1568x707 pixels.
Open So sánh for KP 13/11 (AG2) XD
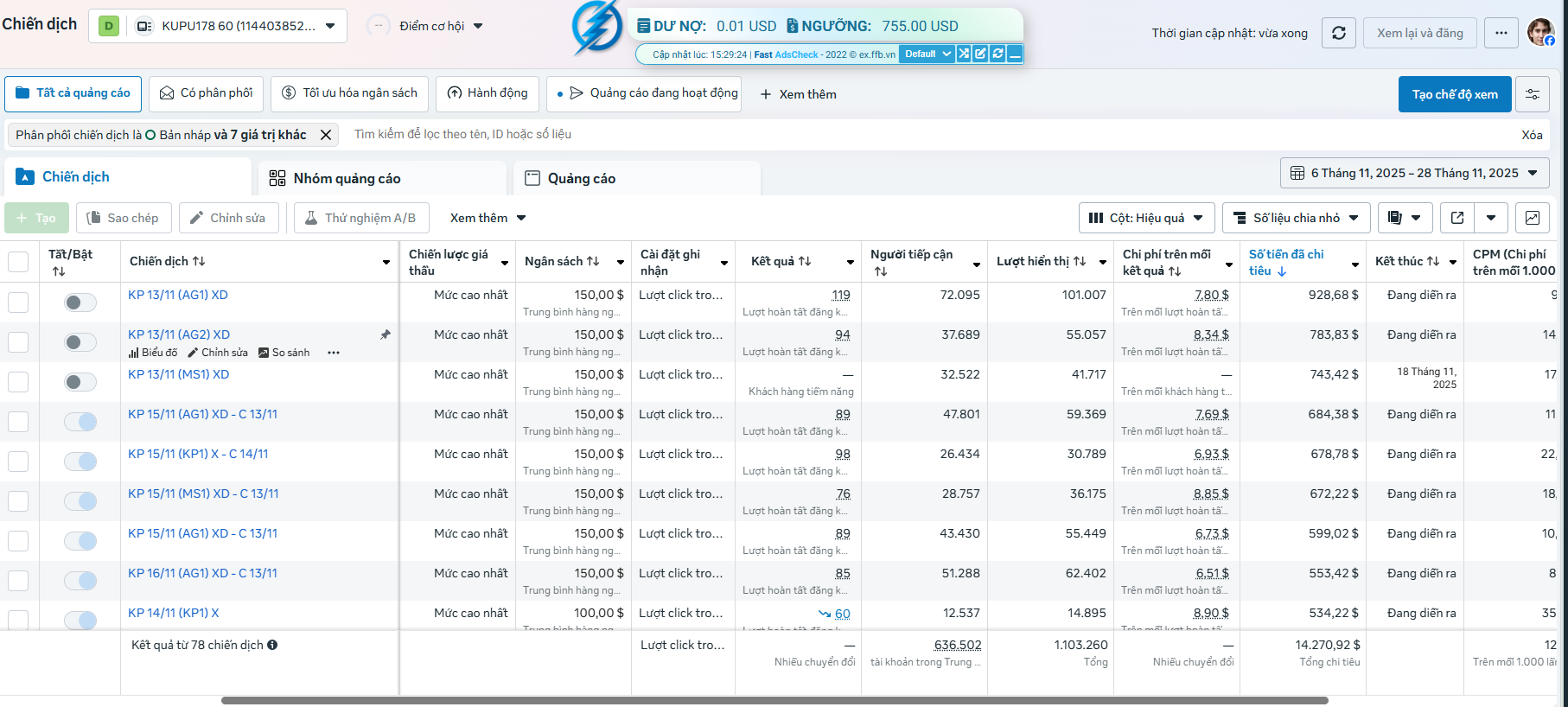284,353
